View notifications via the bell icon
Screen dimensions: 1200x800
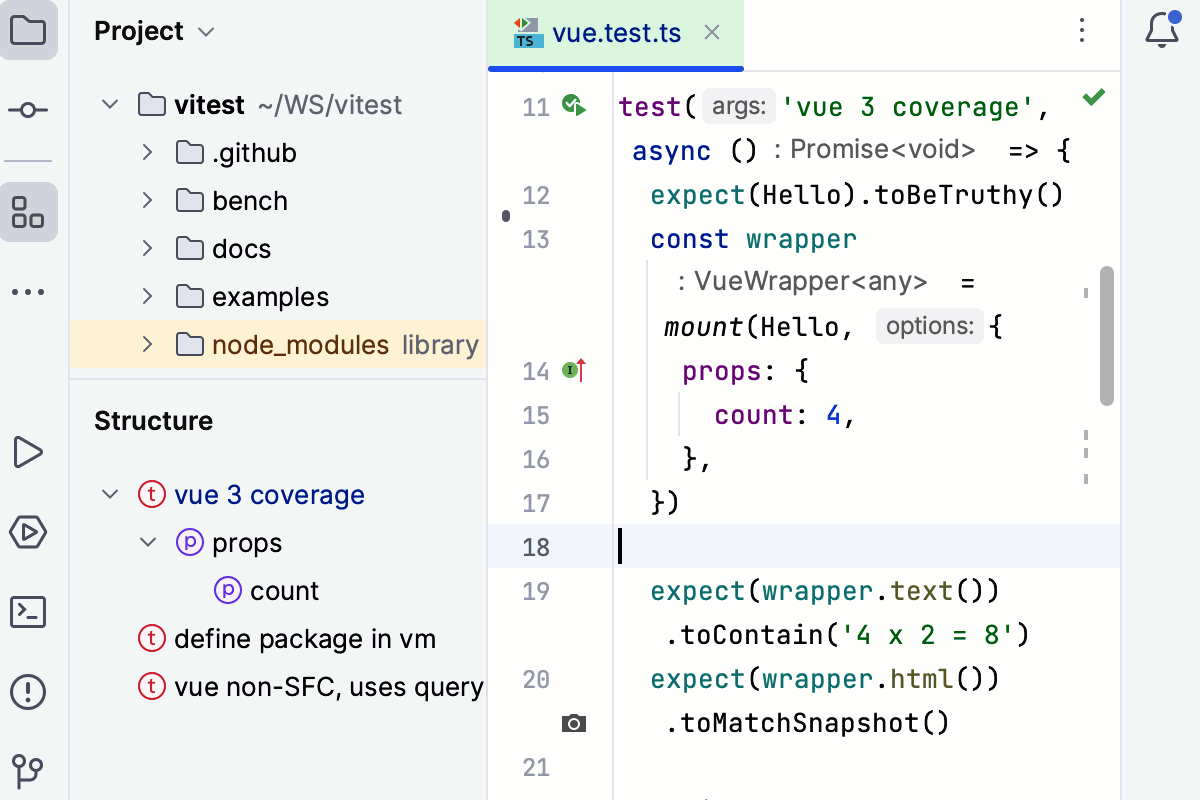[x=1160, y=31]
